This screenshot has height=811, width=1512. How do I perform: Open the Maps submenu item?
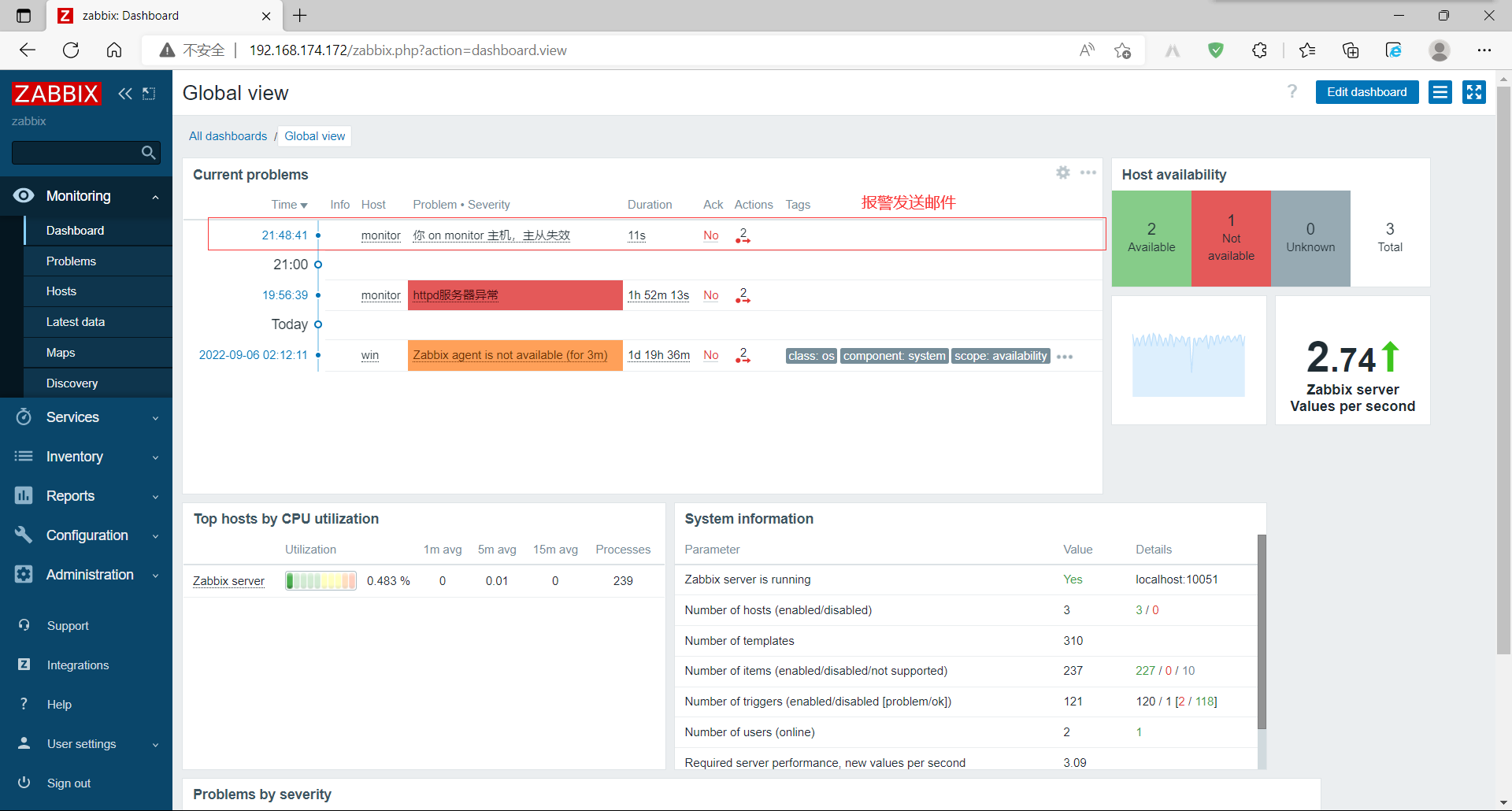point(98,353)
